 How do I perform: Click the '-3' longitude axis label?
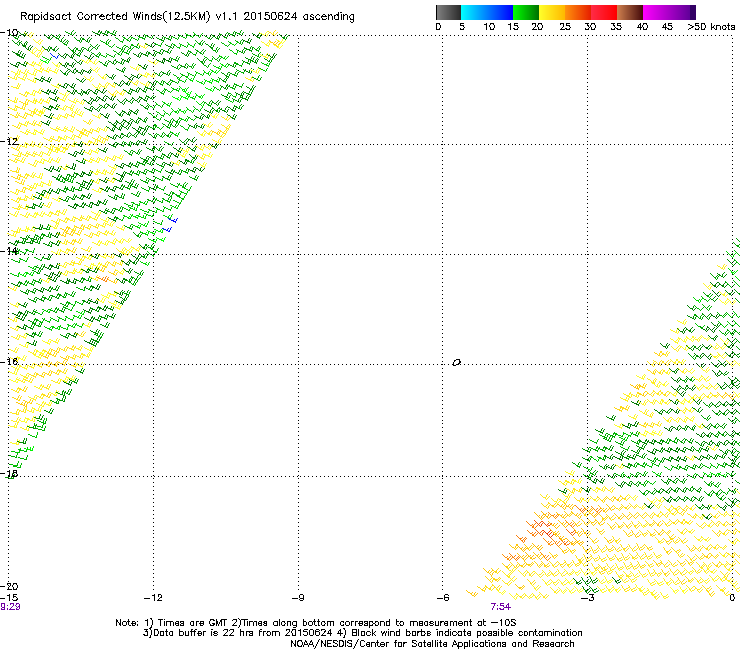click(588, 598)
